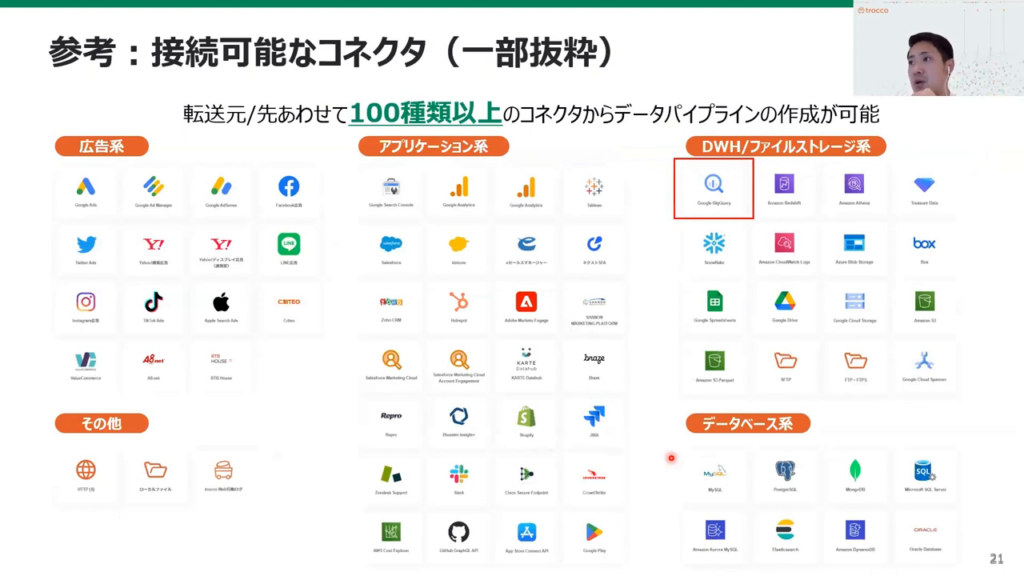Choose the MongoDB connector icon
Screen dimensions: 1024x576
click(x=854, y=471)
